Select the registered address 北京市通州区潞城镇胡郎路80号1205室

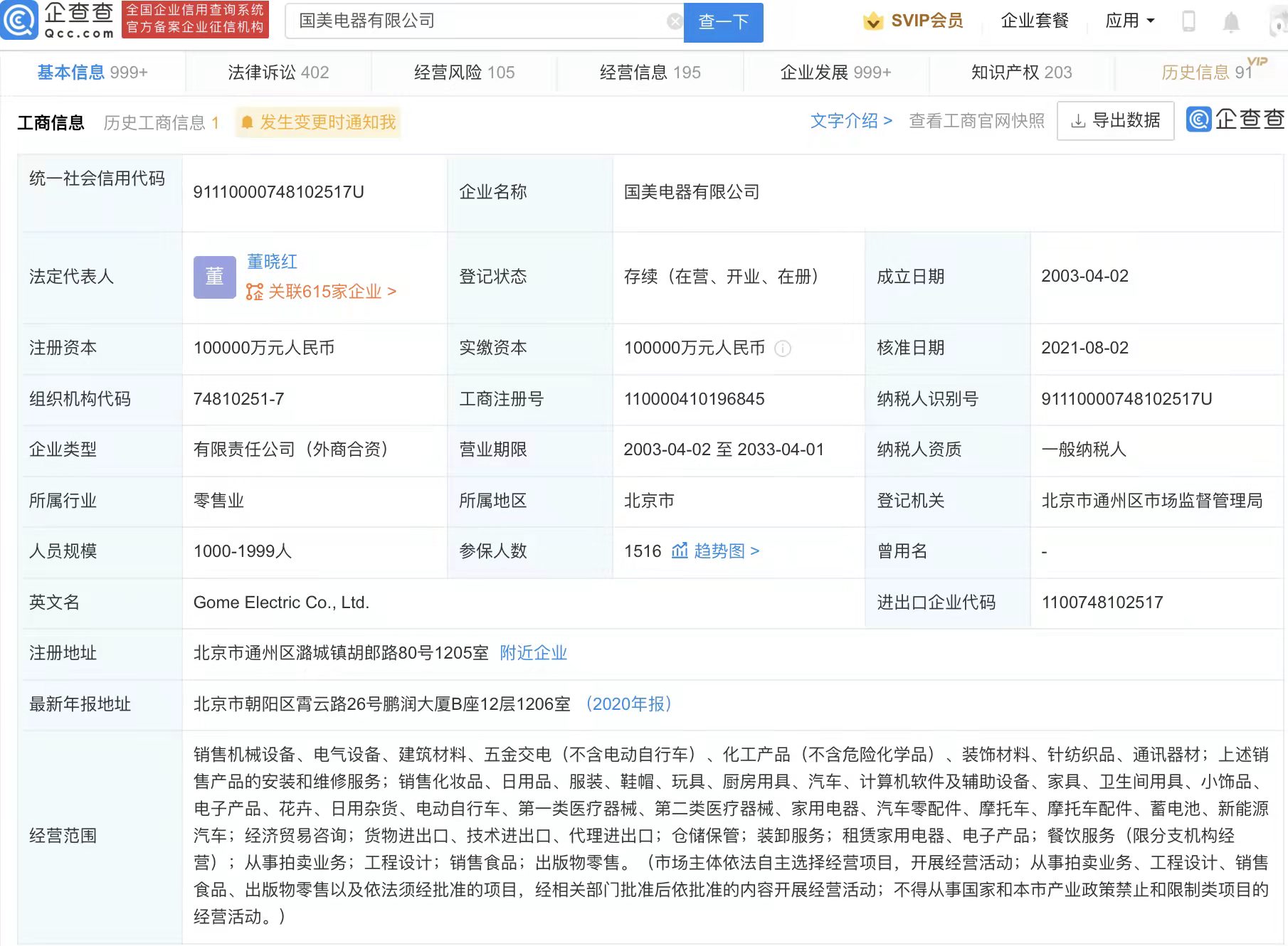pyautogui.click(x=341, y=653)
